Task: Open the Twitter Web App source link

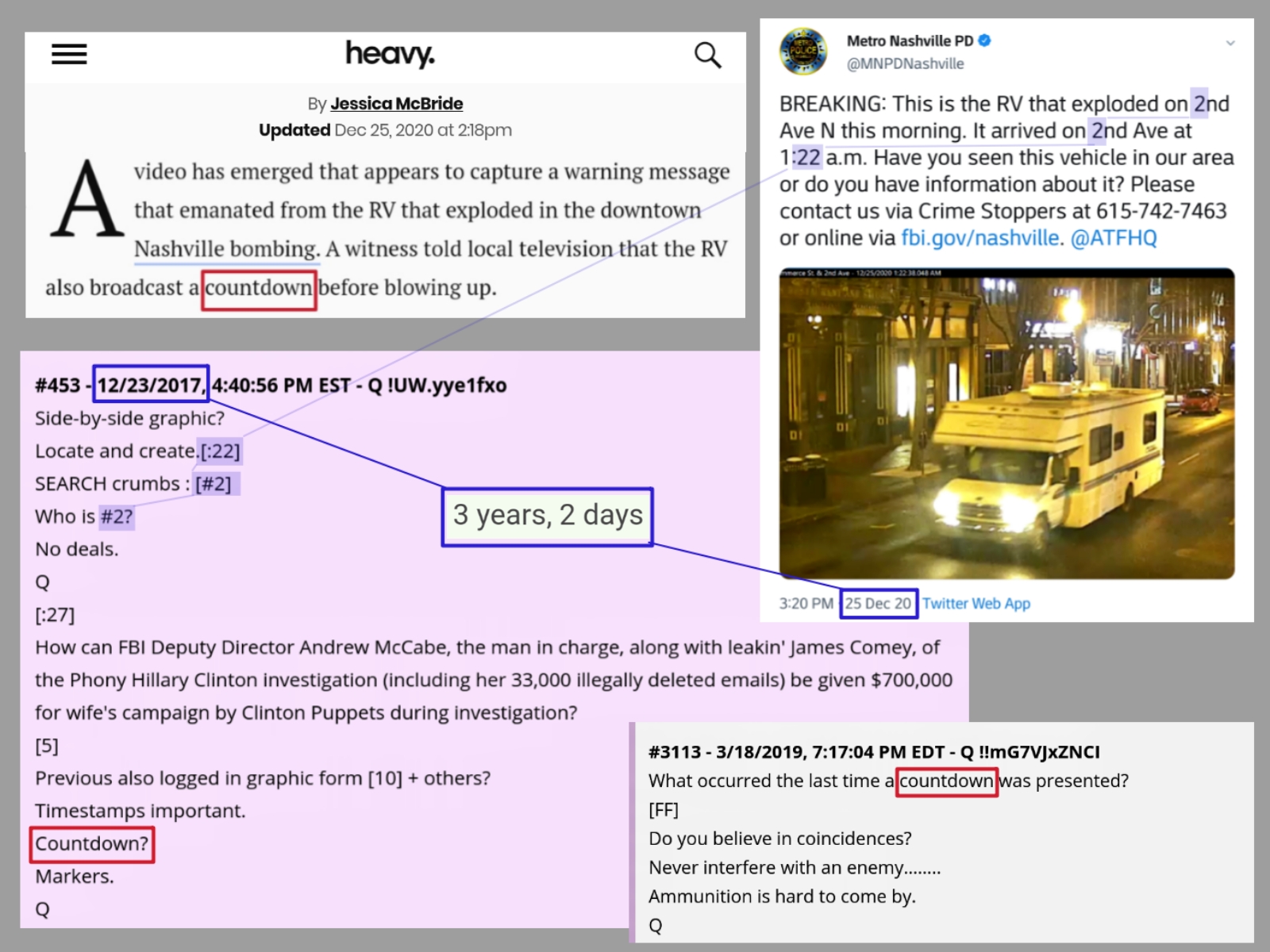Action: pos(976,604)
